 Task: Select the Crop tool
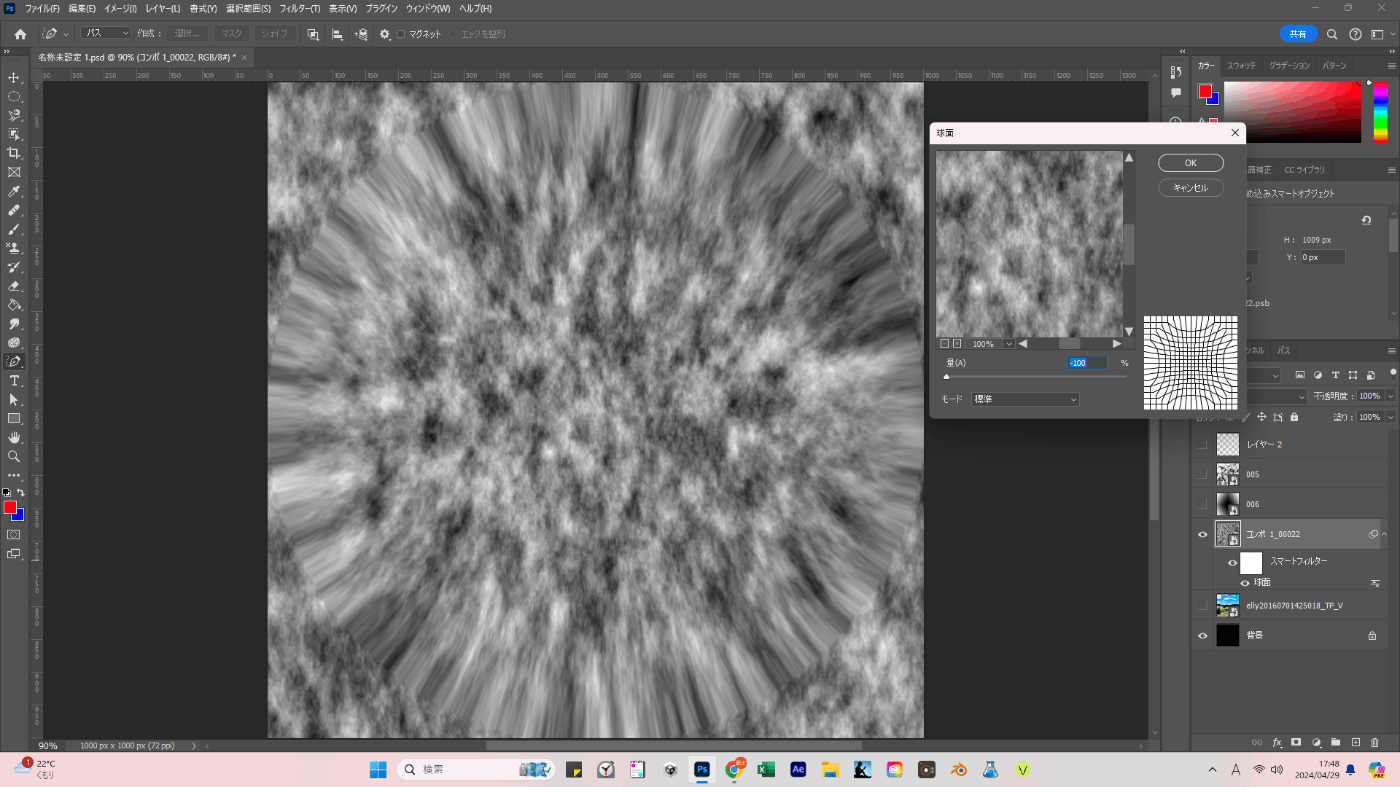14,153
